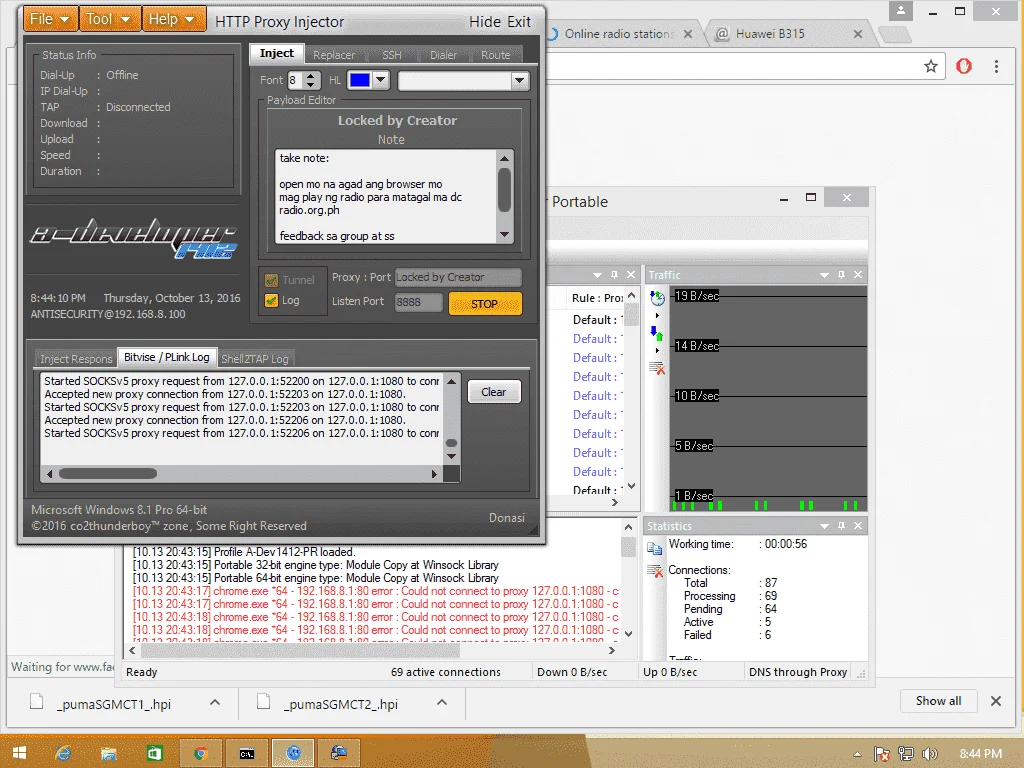Image resolution: width=1024 pixels, height=768 pixels.
Task: Clear the log with the Clear button
Action: (x=494, y=392)
